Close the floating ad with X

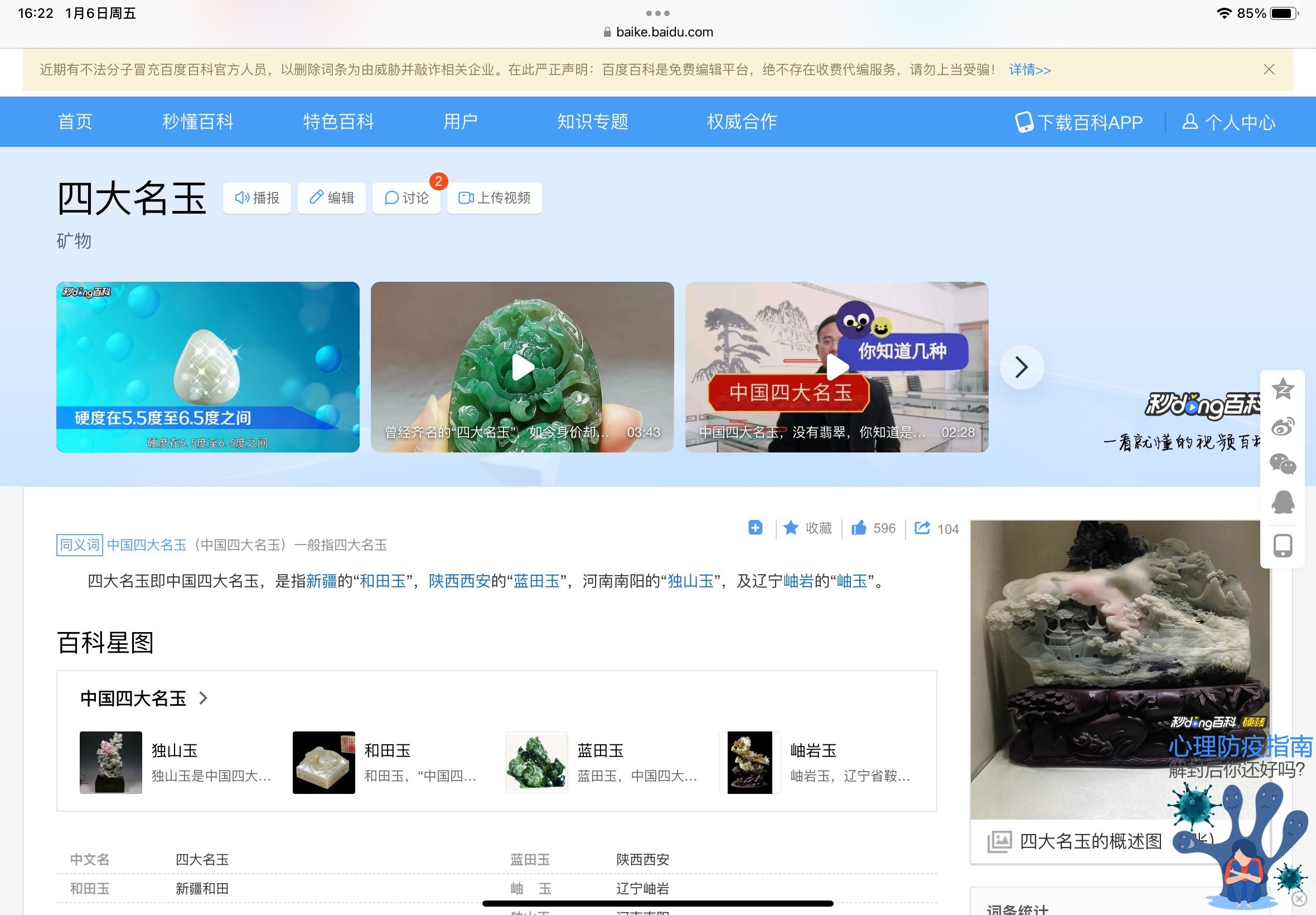click(x=1299, y=899)
